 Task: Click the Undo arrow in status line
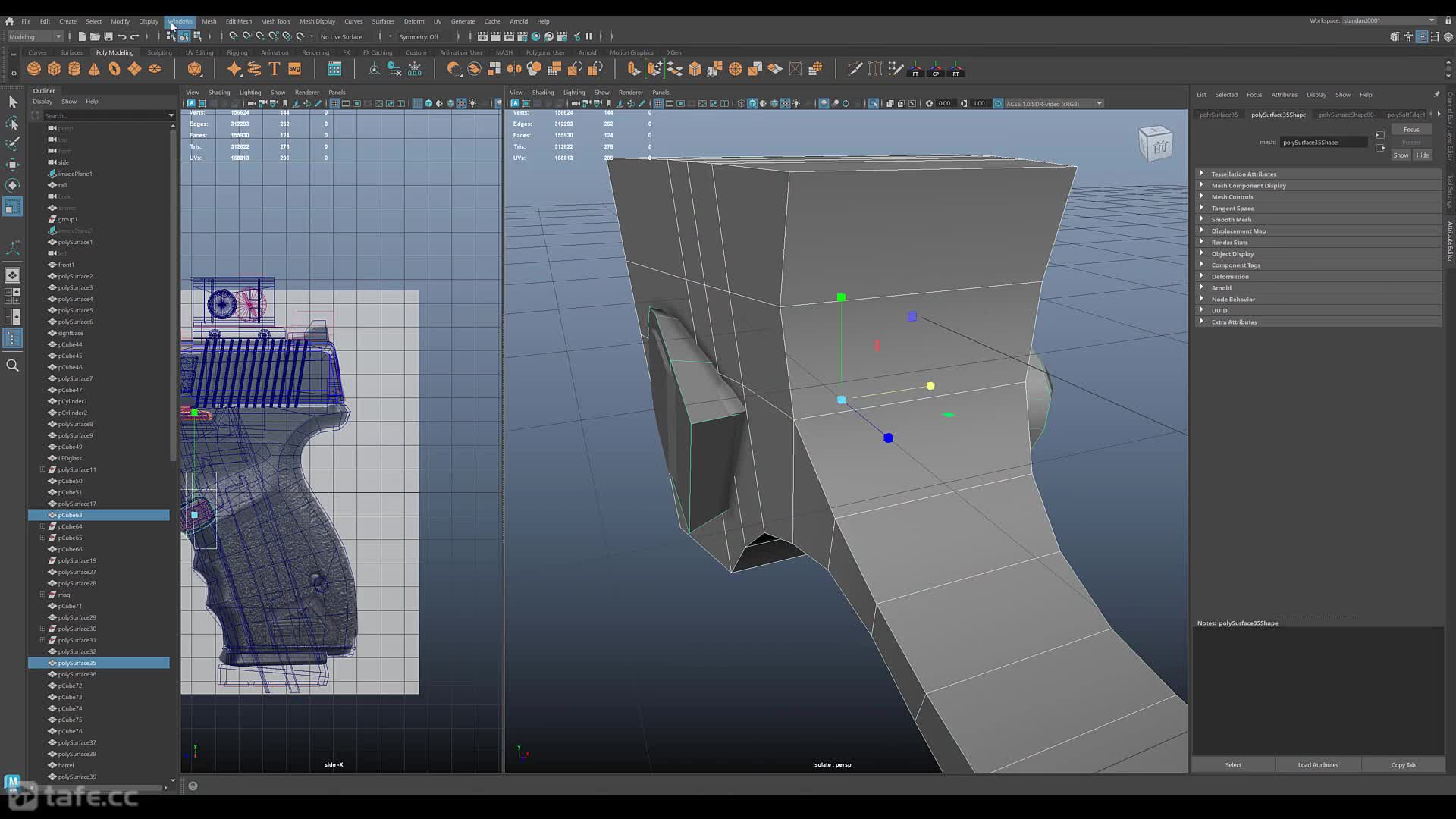(122, 36)
